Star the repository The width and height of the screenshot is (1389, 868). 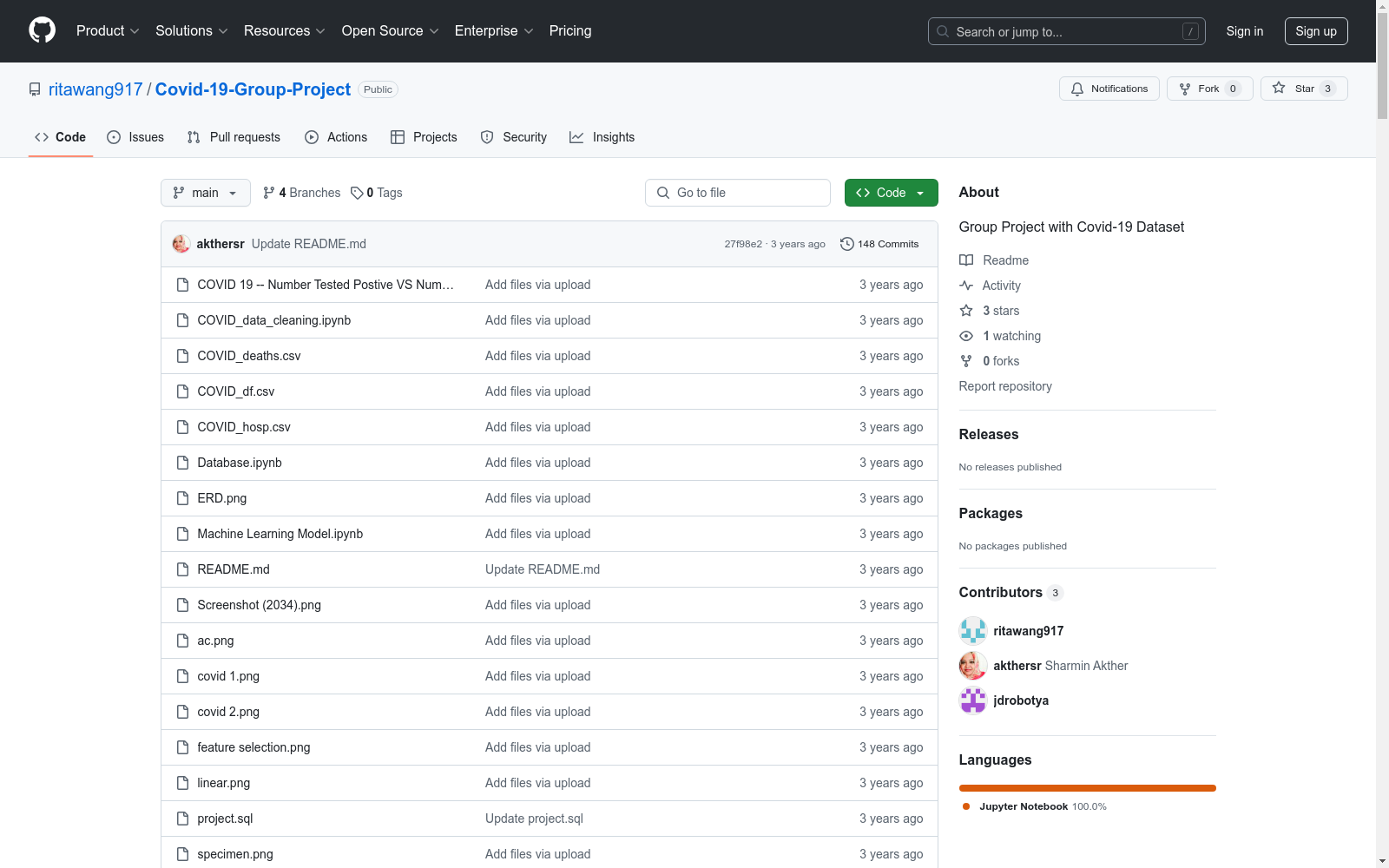(x=1304, y=89)
